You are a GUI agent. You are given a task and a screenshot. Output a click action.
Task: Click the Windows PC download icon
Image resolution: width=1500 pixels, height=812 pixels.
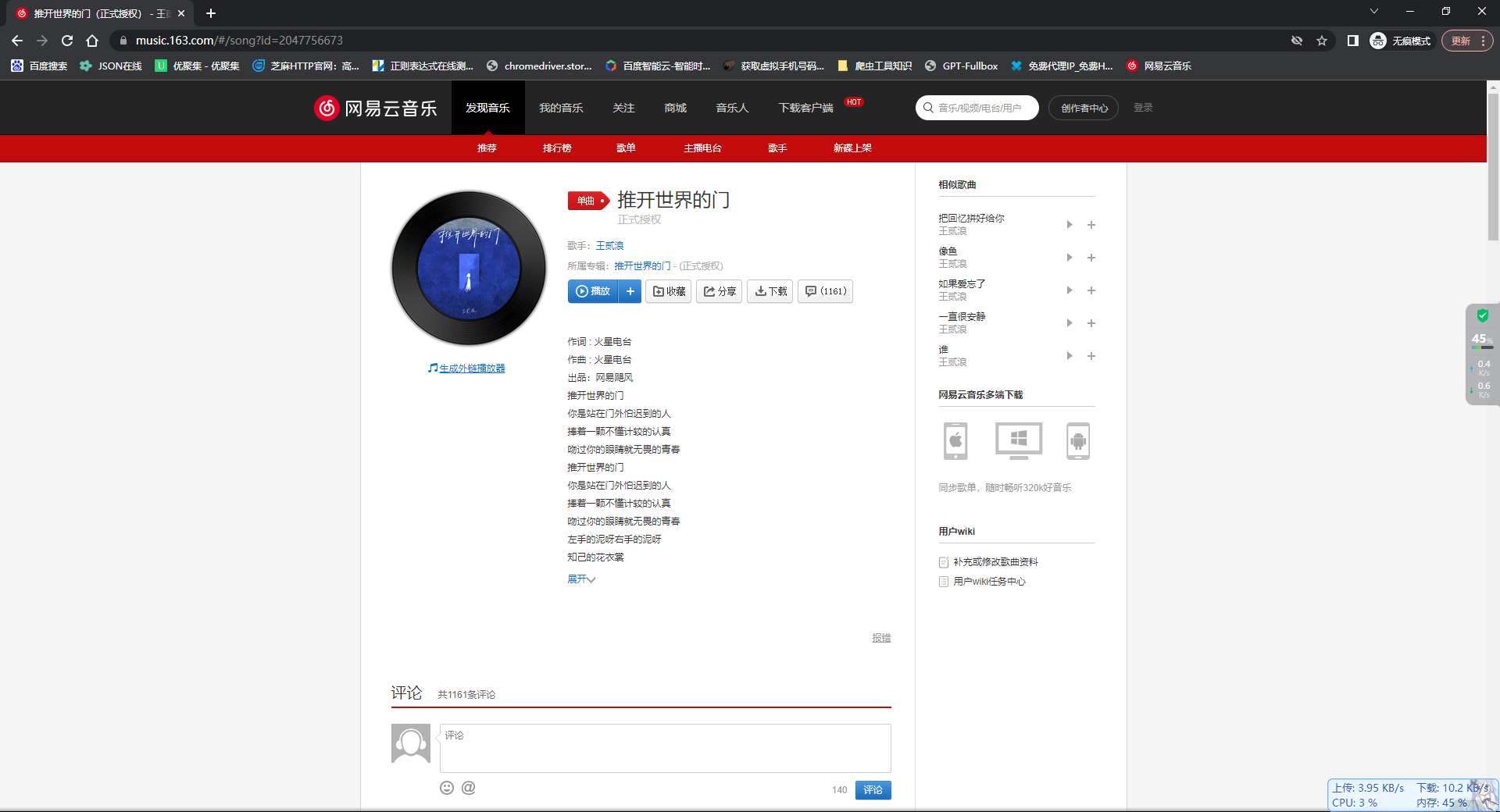point(1019,441)
